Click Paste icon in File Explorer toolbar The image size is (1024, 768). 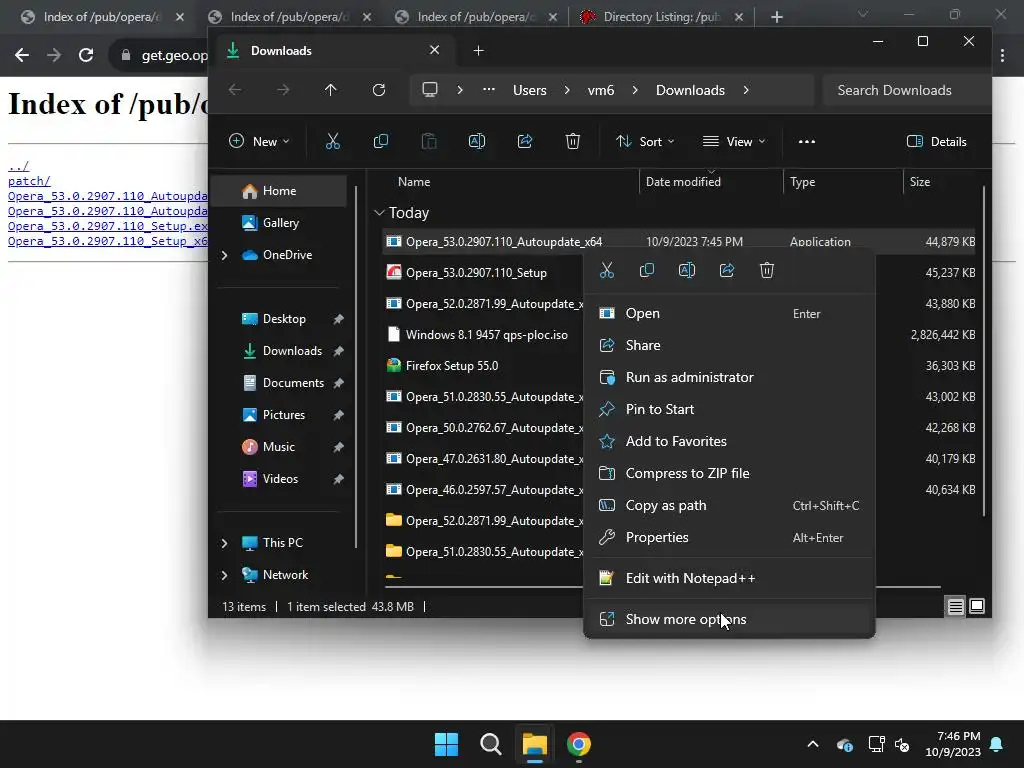tap(428, 142)
